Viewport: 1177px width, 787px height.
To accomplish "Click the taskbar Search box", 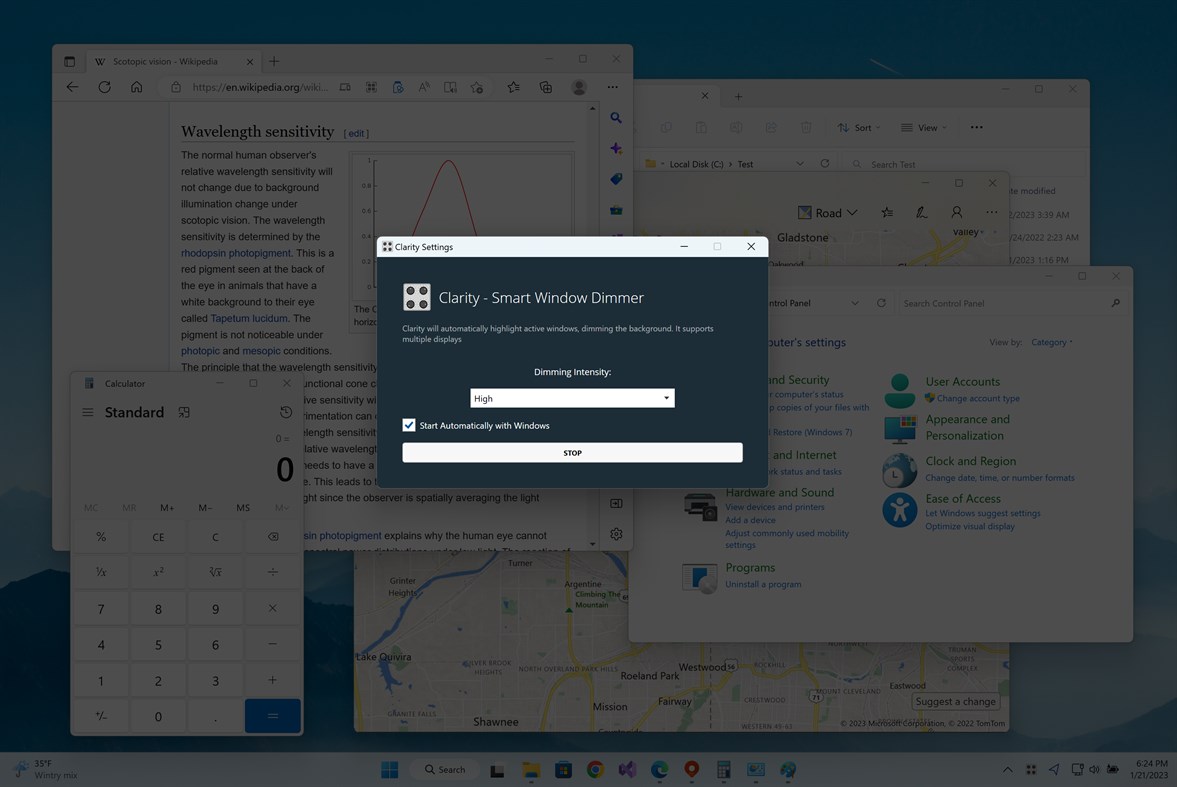I will 444,770.
